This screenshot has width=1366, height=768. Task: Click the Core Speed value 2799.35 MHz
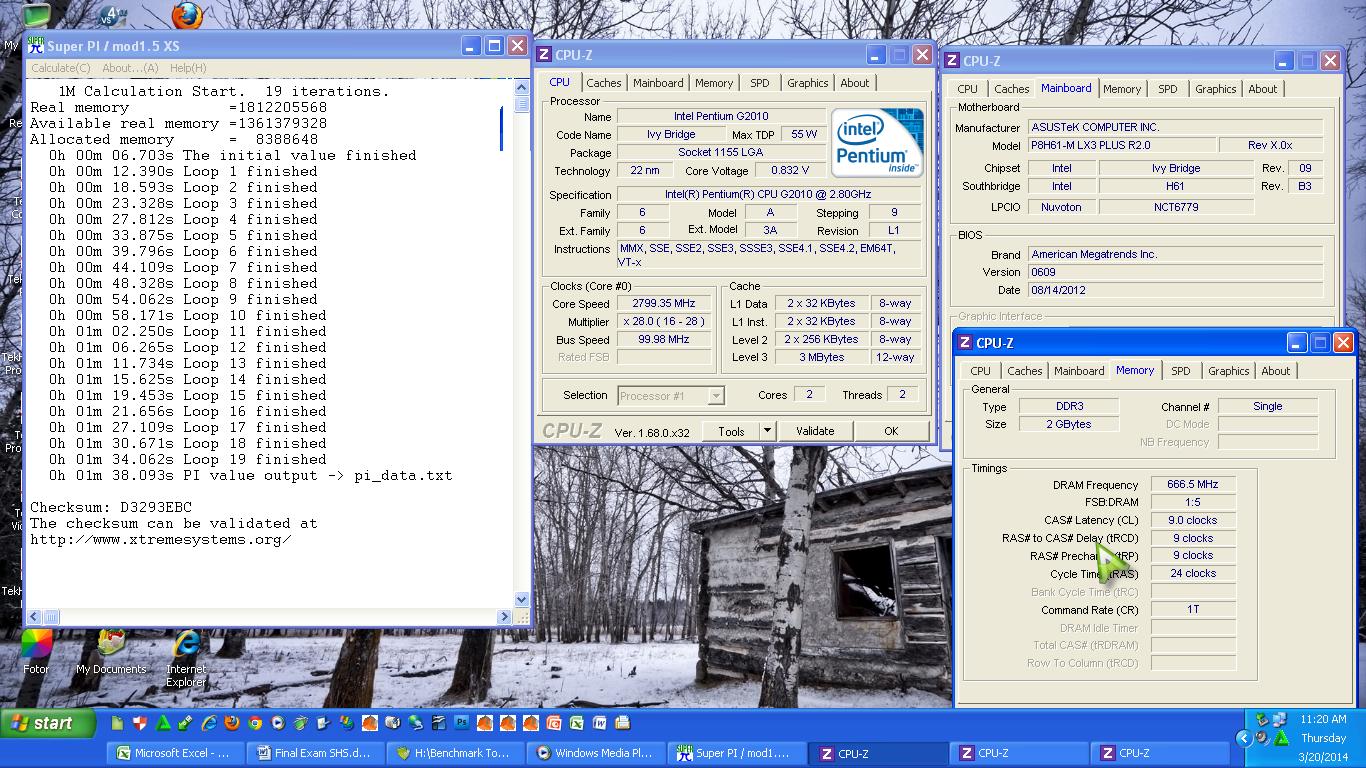pos(663,304)
